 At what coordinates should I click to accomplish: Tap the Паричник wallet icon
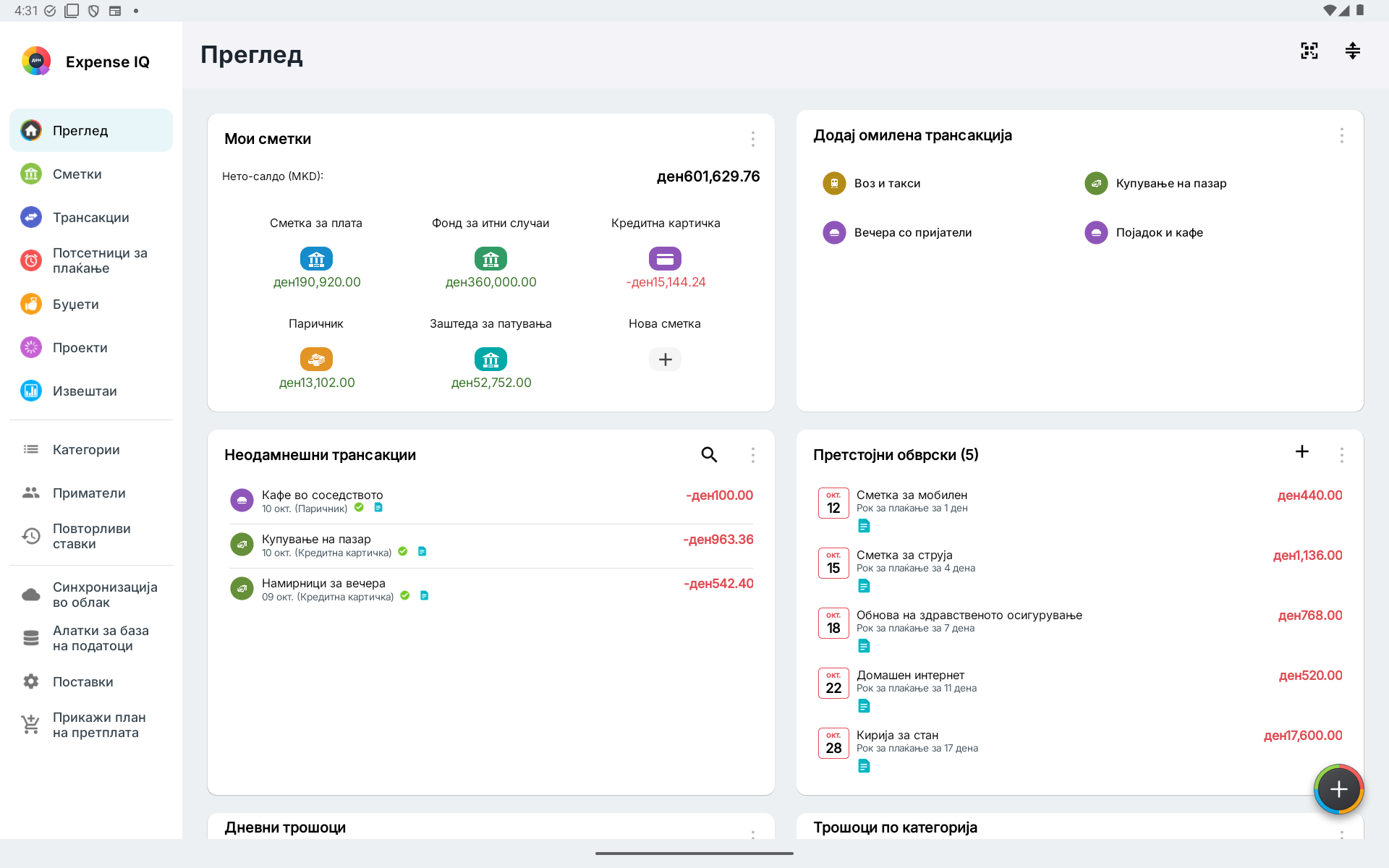[316, 359]
